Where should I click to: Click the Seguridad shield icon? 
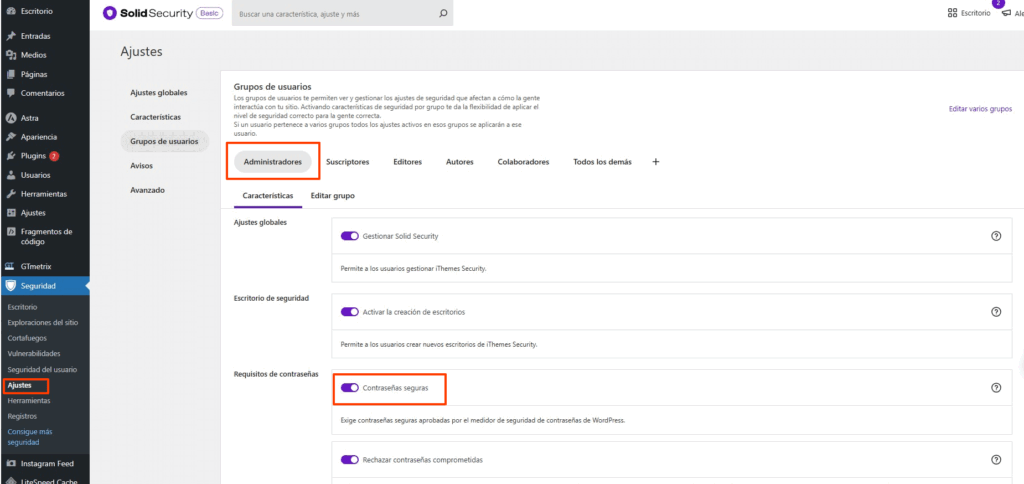click(x=10, y=285)
